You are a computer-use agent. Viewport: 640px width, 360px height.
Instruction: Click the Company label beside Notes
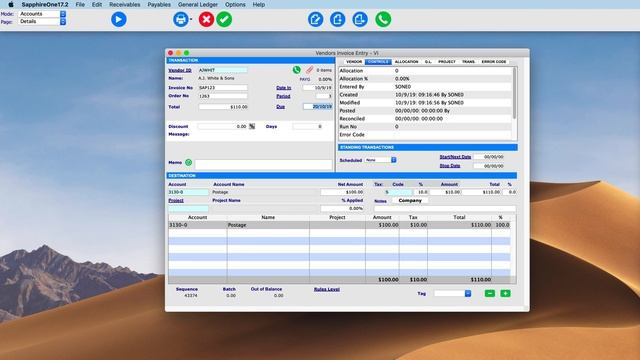point(410,200)
